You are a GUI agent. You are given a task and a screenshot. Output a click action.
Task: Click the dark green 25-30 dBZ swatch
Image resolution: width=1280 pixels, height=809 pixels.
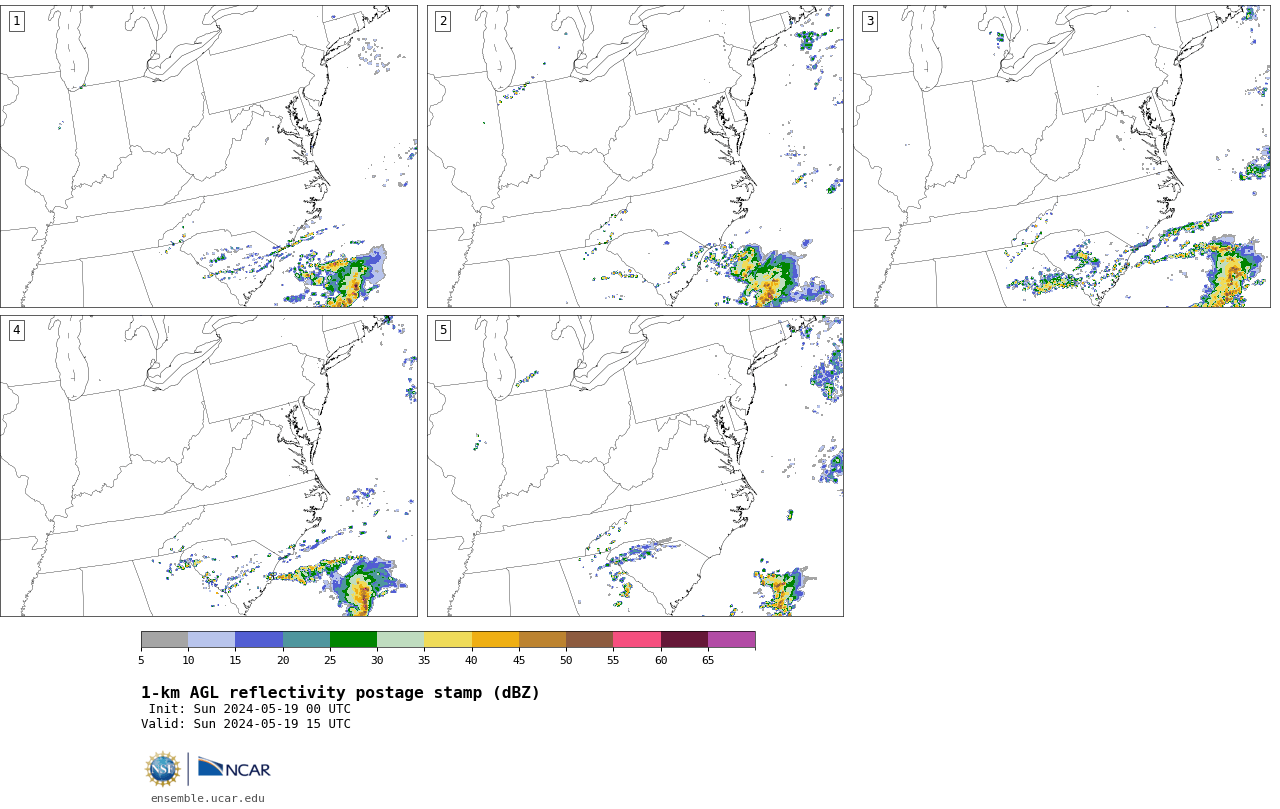coord(353,640)
